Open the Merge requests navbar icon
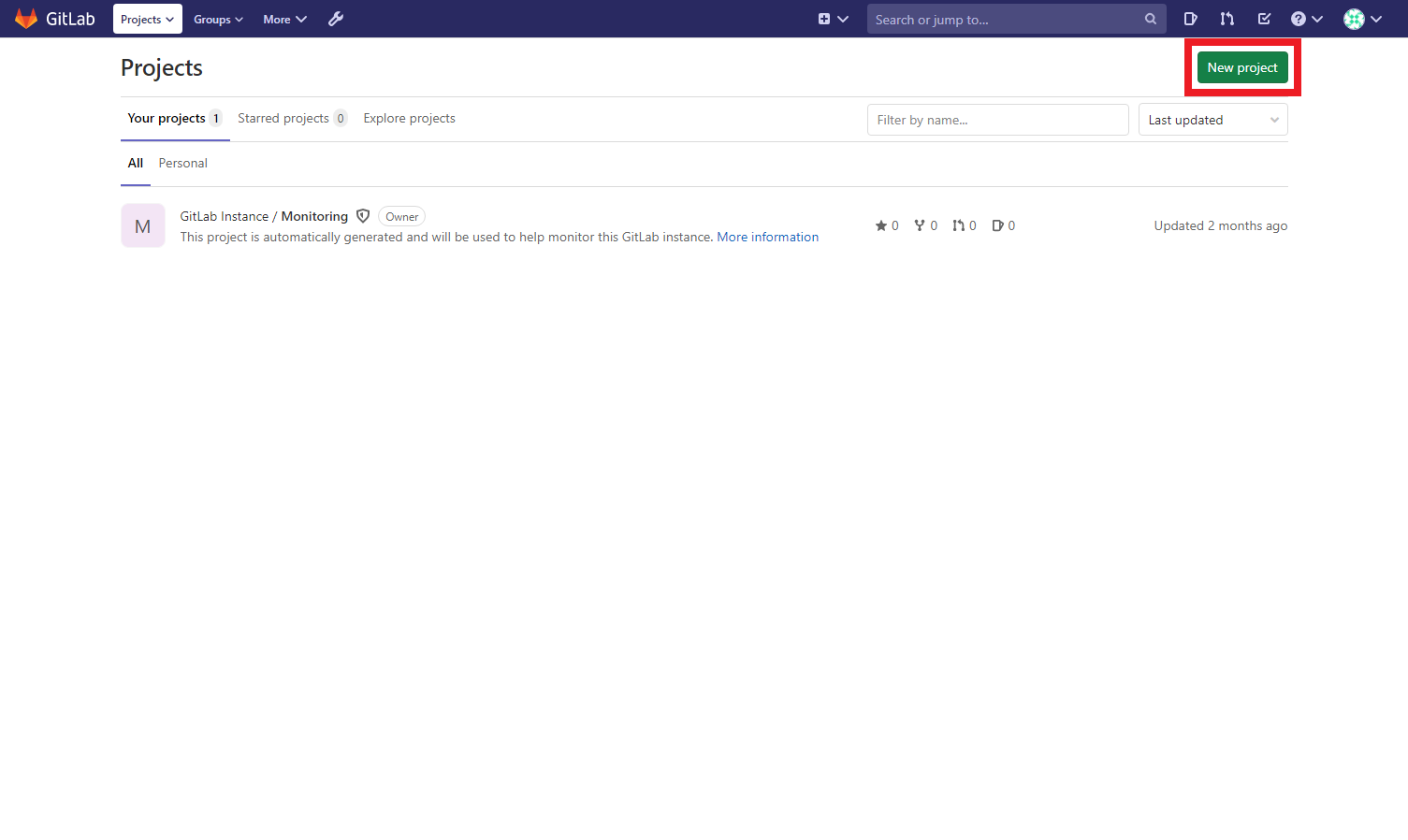This screenshot has width=1408, height=840. point(1227,19)
